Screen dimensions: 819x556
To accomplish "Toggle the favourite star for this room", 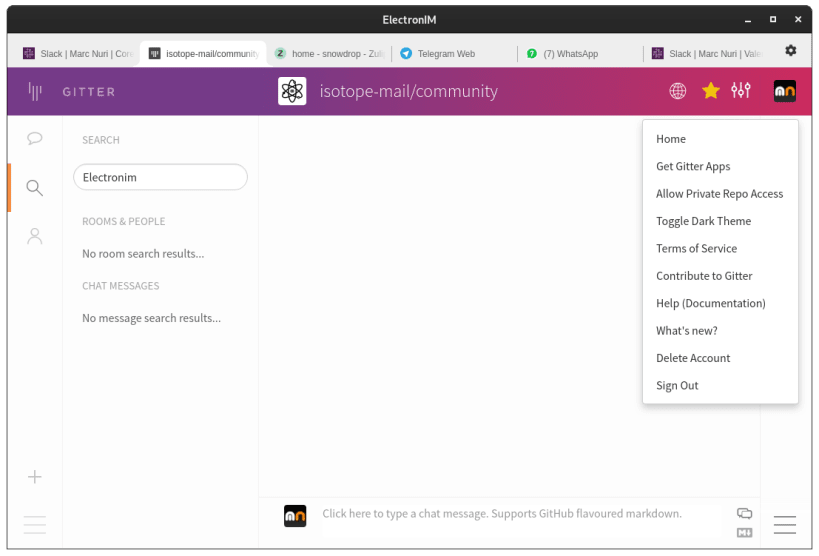I will 710,91.
